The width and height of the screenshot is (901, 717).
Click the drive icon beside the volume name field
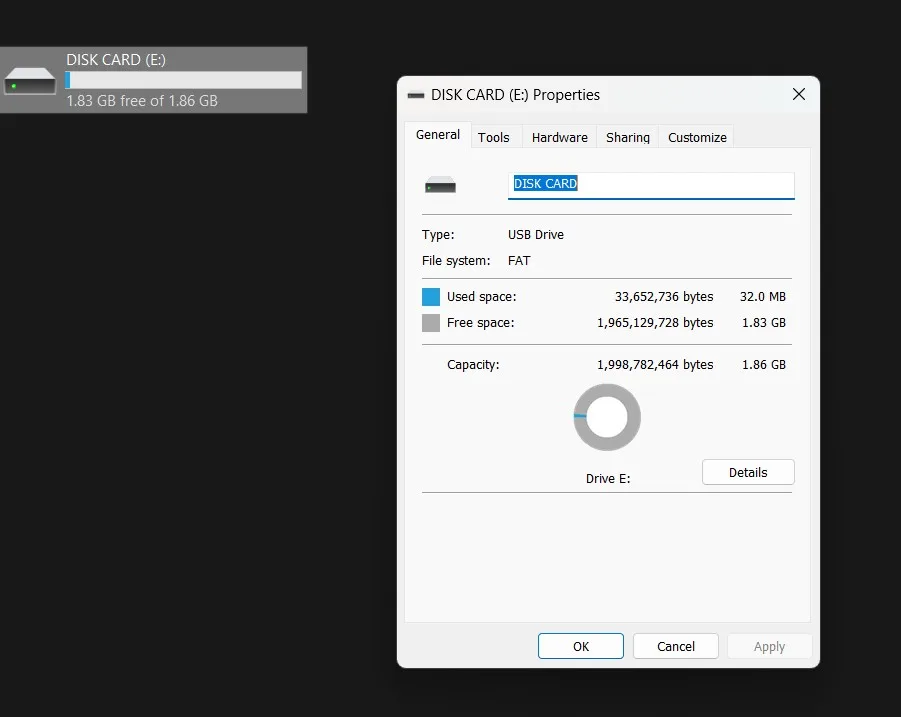[x=440, y=185]
